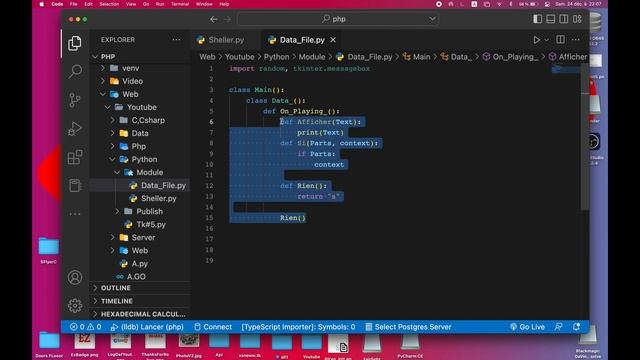Expand the venv folder
This screenshot has width=640, height=360.
tap(103, 68)
